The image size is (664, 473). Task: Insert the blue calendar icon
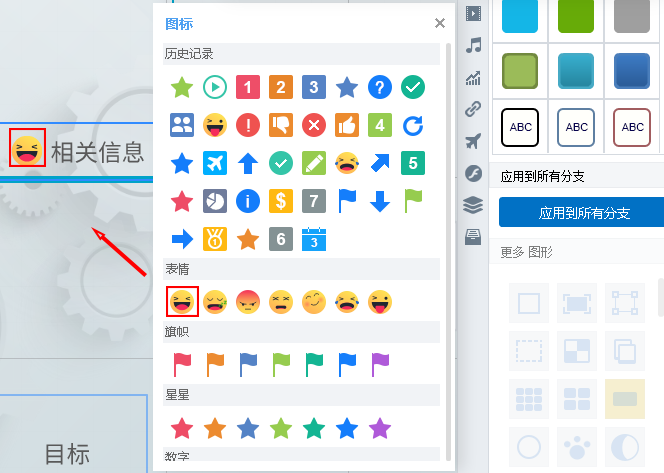tap(313, 239)
